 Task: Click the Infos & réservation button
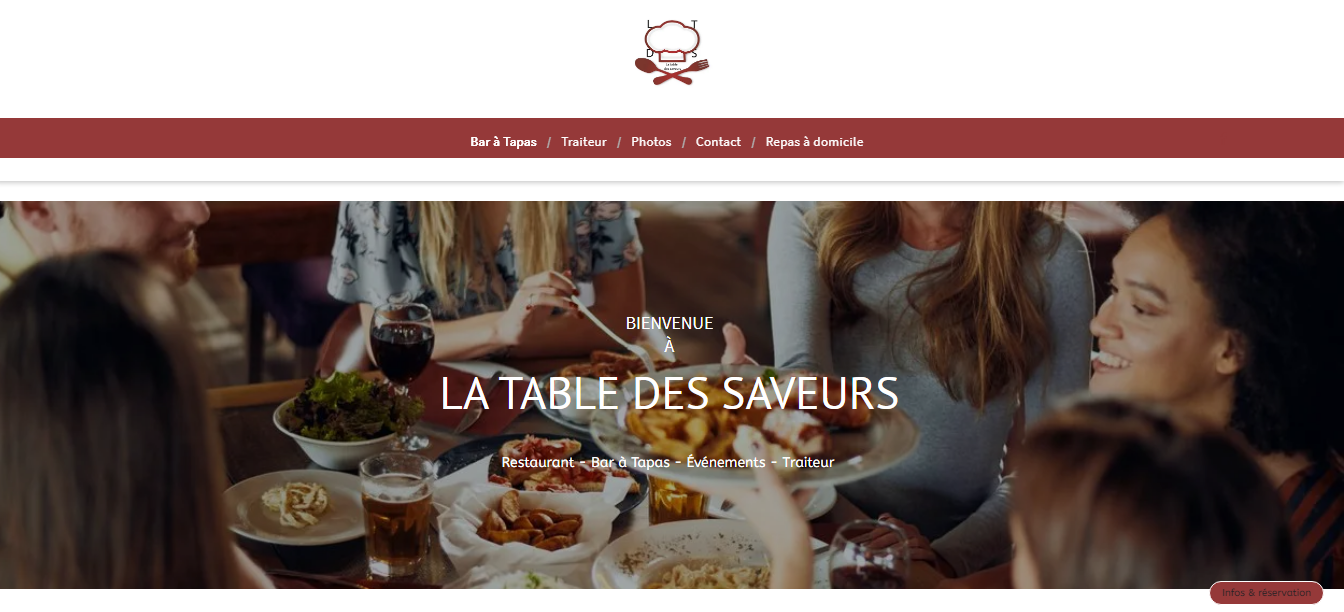[1266, 593]
